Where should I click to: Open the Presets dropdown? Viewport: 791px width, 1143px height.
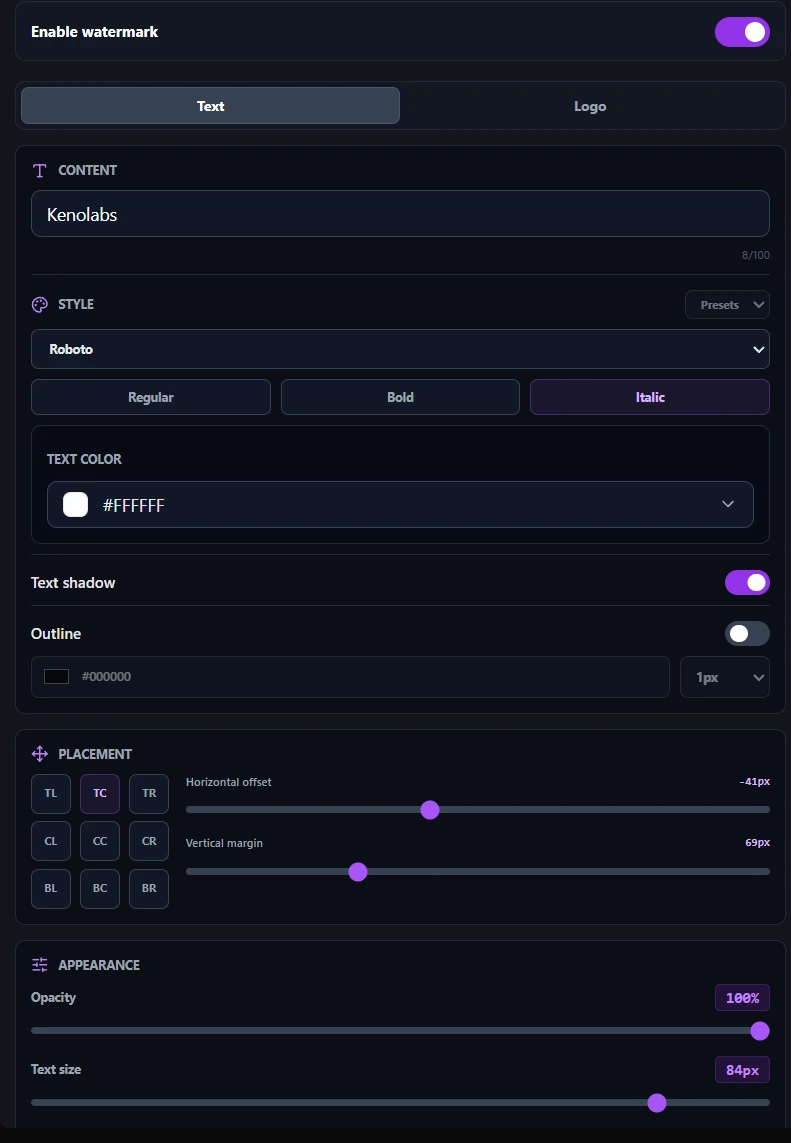point(727,305)
